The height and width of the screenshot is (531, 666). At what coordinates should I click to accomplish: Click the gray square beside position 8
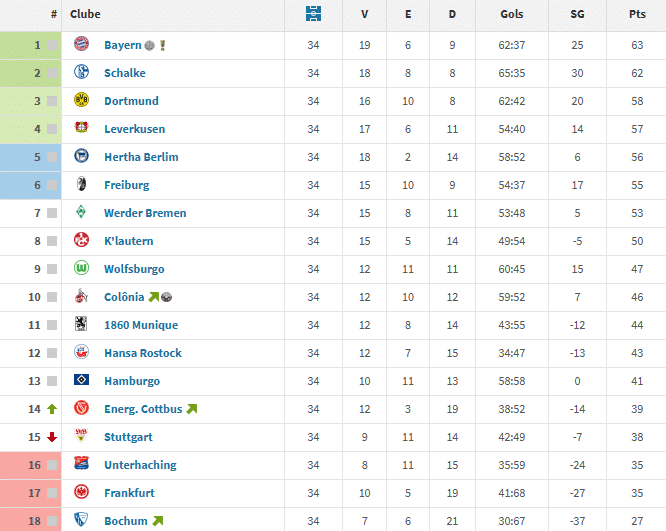52,241
